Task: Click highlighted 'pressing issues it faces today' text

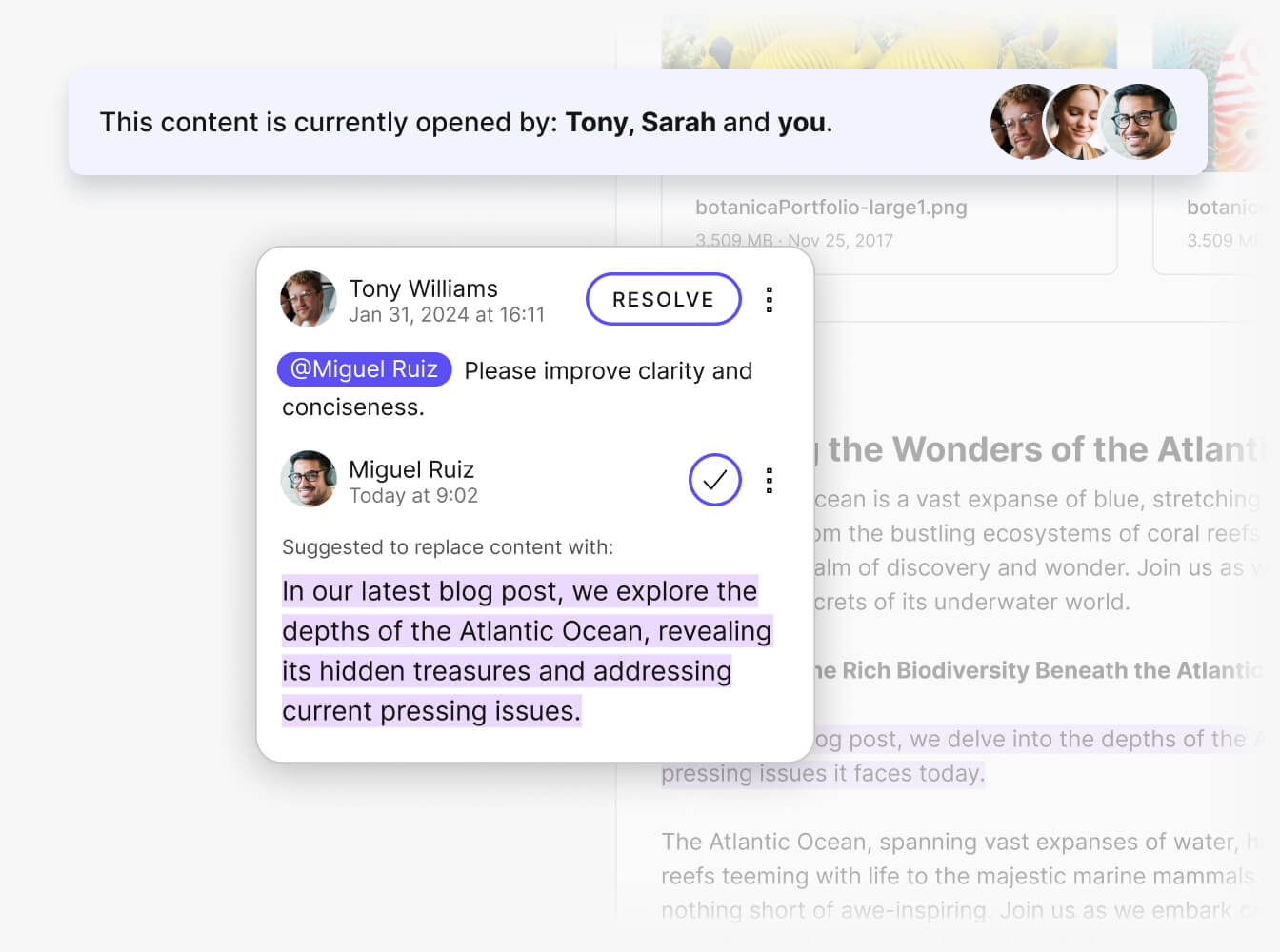Action: pyautogui.click(x=823, y=773)
